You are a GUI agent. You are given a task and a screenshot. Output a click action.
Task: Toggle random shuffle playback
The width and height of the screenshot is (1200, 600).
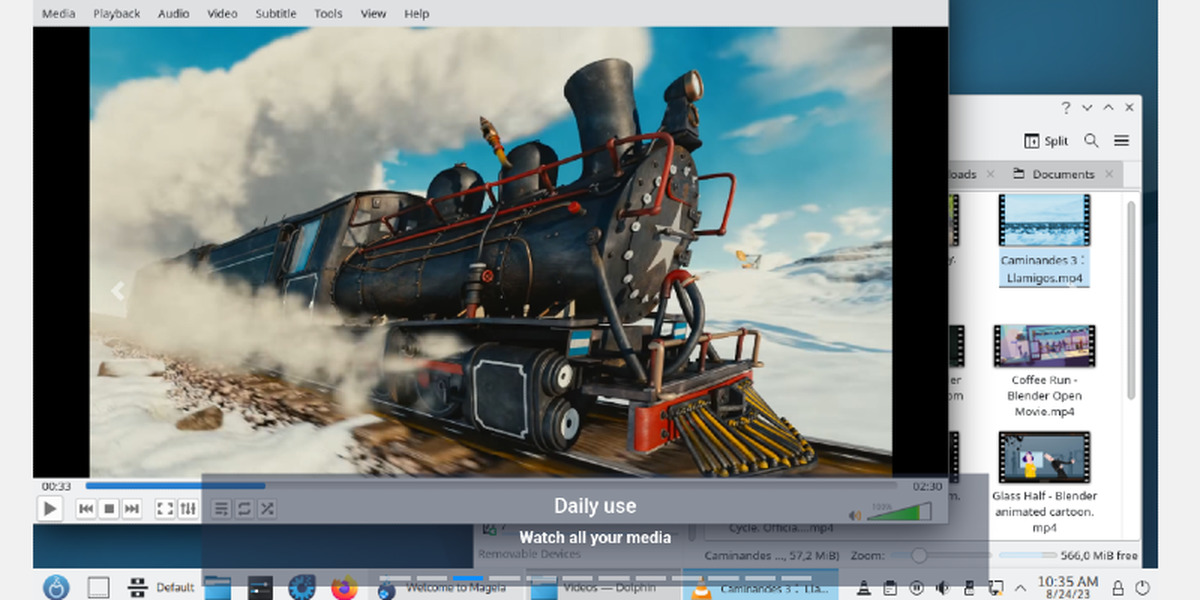tap(267, 509)
